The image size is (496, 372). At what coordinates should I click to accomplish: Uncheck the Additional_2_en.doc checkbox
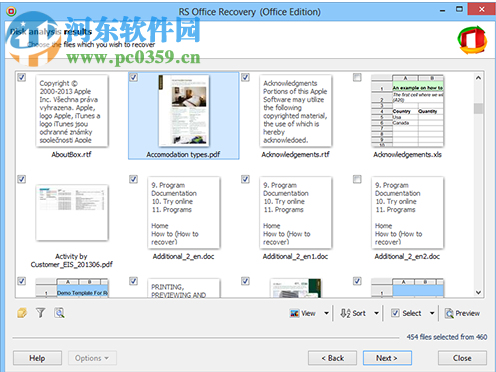coord(133,179)
